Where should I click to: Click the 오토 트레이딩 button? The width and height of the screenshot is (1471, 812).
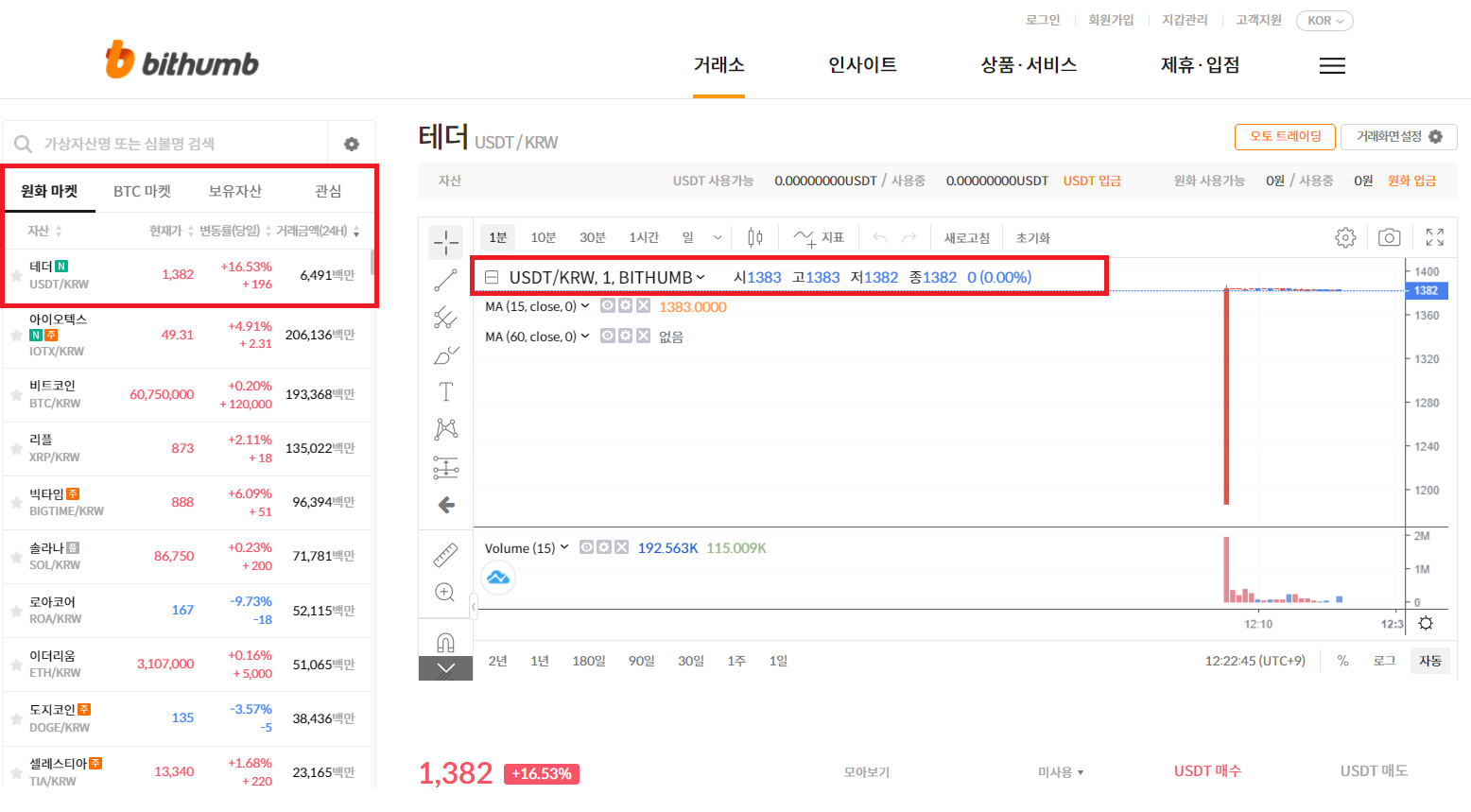1286,136
